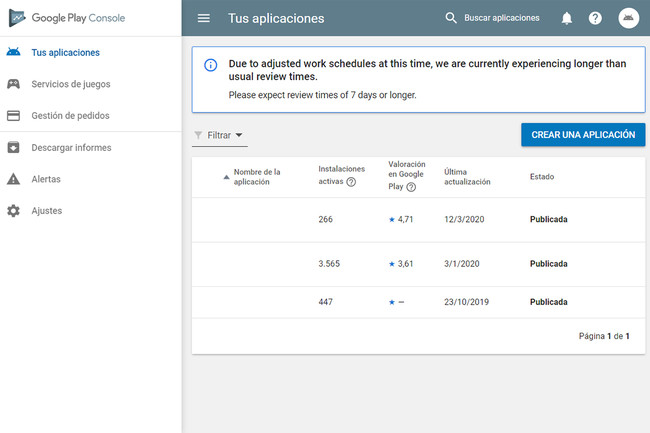Click help icon next to Instalaciones activas
Image resolution: width=650 pixels, height=433 pixels.
coord(351,182)
